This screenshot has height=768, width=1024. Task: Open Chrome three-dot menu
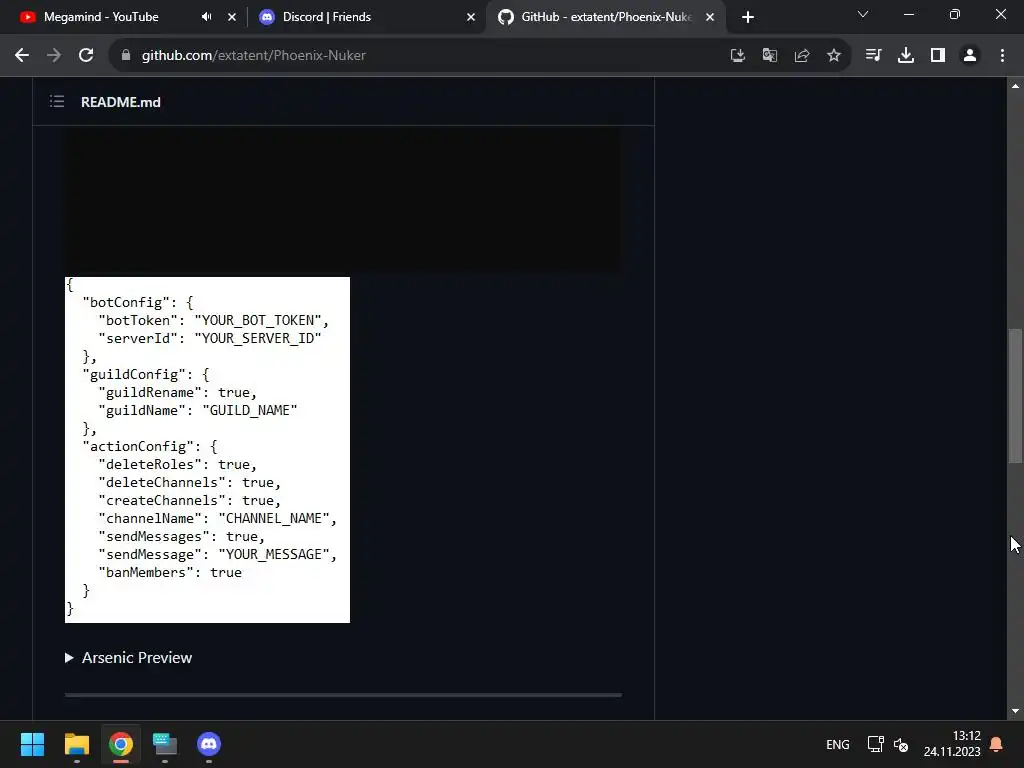1002,56
